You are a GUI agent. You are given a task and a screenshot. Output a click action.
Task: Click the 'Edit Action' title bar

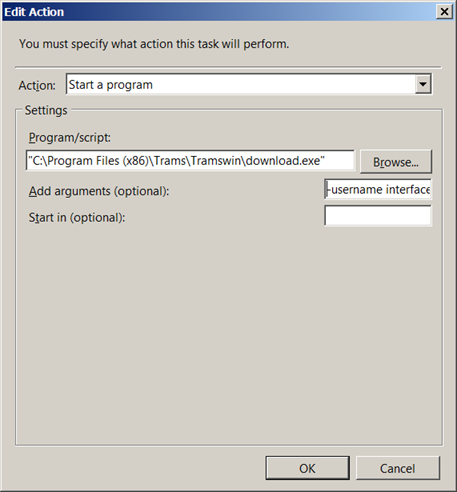(217, 12)
